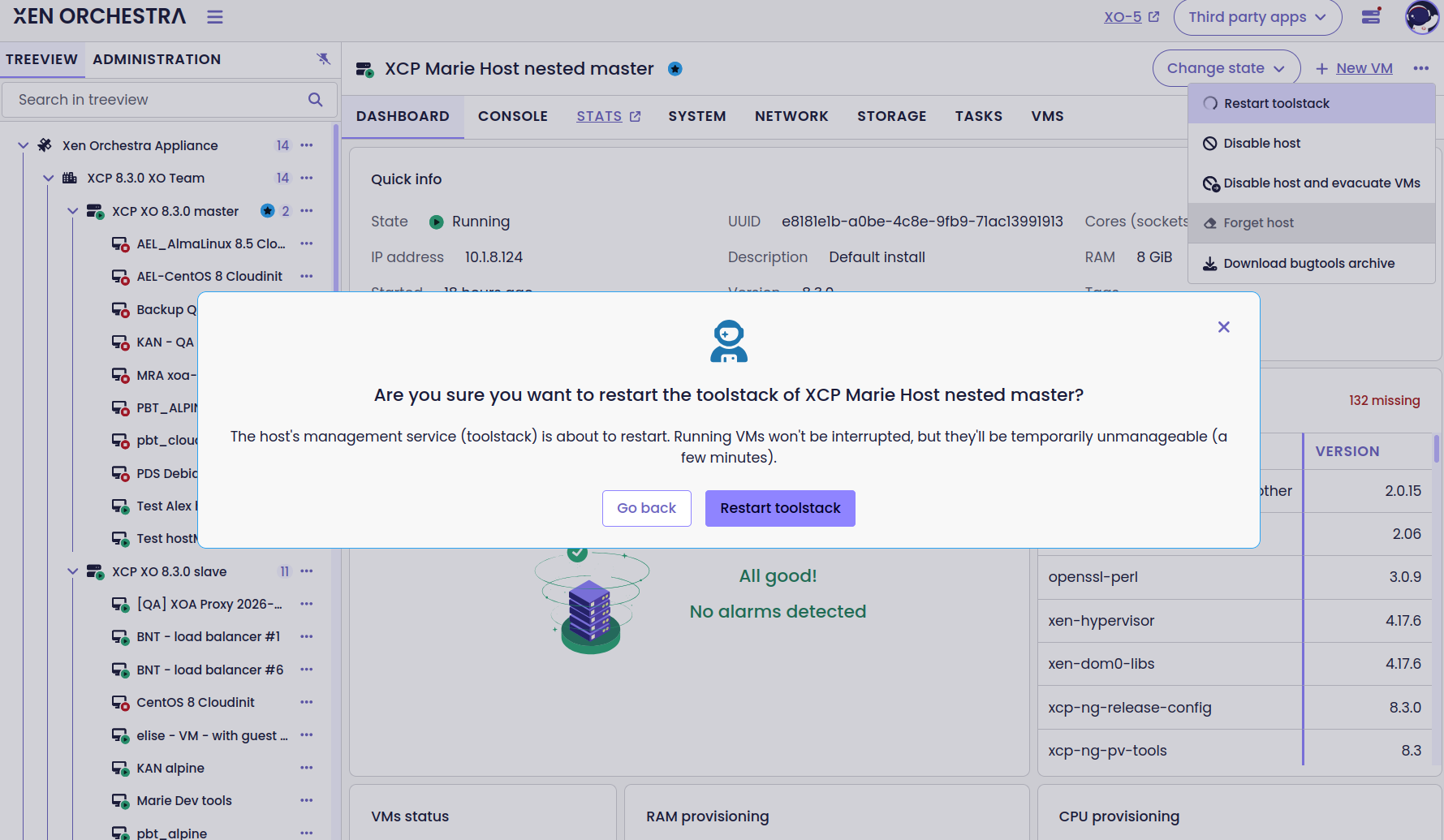The width and height of the screenshot is (1444, 840).
Task: Open options for XCP XO 8.3.0 slave
Action: [x=307, y=571]
